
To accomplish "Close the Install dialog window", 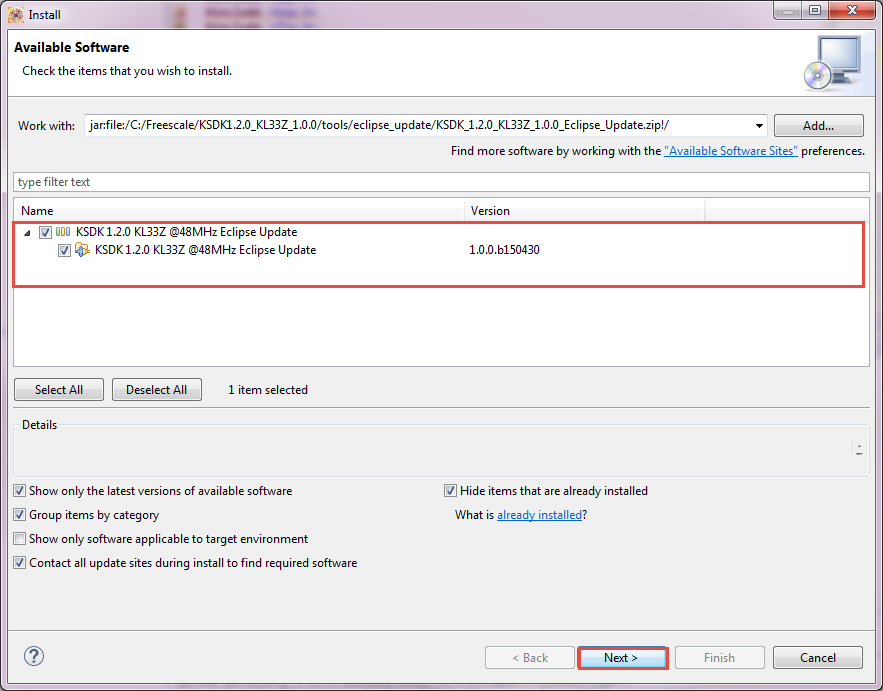I will [852, 10].
